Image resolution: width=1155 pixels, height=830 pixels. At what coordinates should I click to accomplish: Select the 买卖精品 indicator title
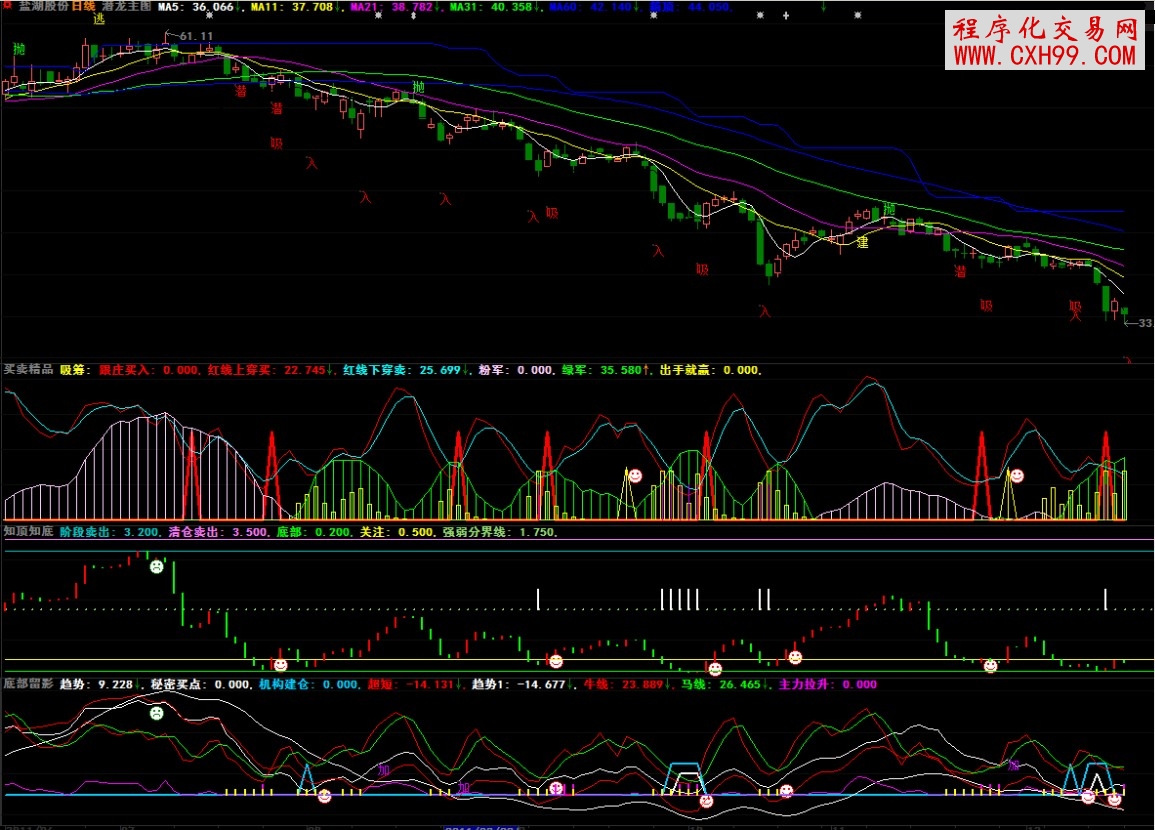tap(27, 369)
